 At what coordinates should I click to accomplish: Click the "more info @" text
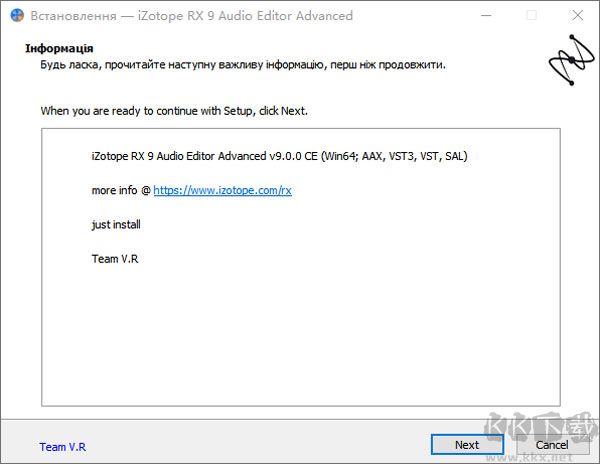[120, 190]
